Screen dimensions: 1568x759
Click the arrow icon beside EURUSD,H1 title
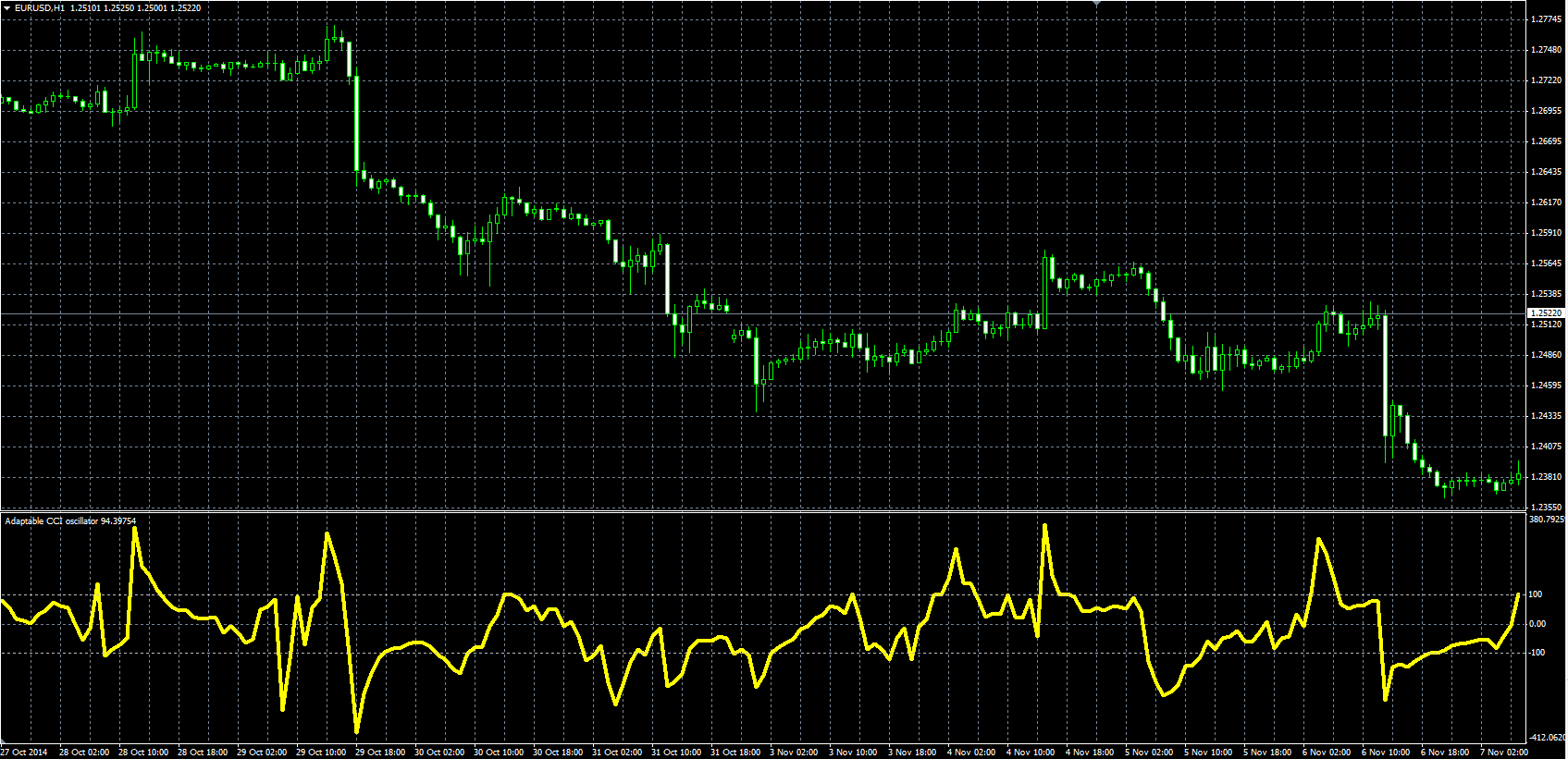(x=6, y=8)
